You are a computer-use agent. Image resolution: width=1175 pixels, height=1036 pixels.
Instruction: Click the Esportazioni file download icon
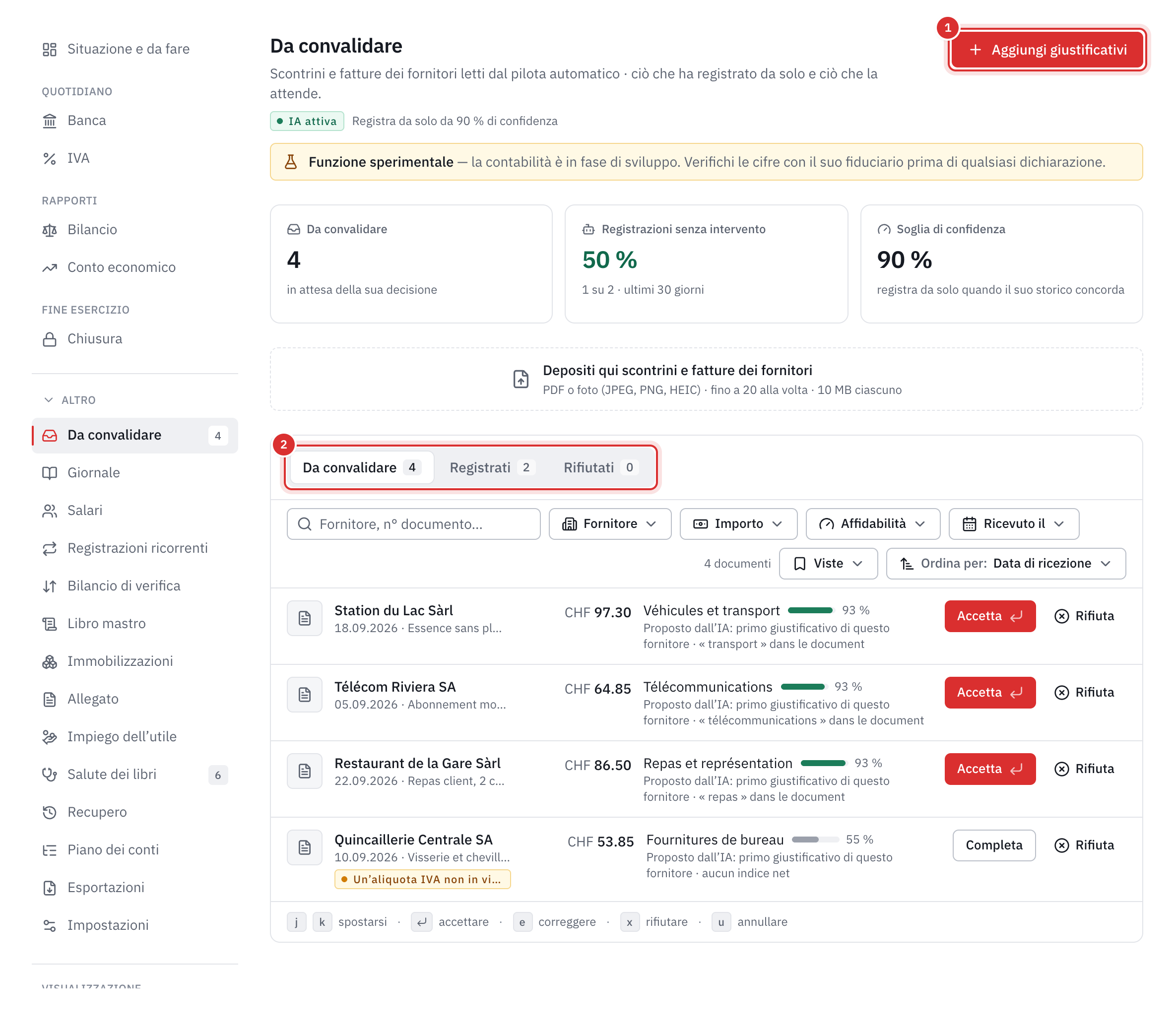[50, 888]
